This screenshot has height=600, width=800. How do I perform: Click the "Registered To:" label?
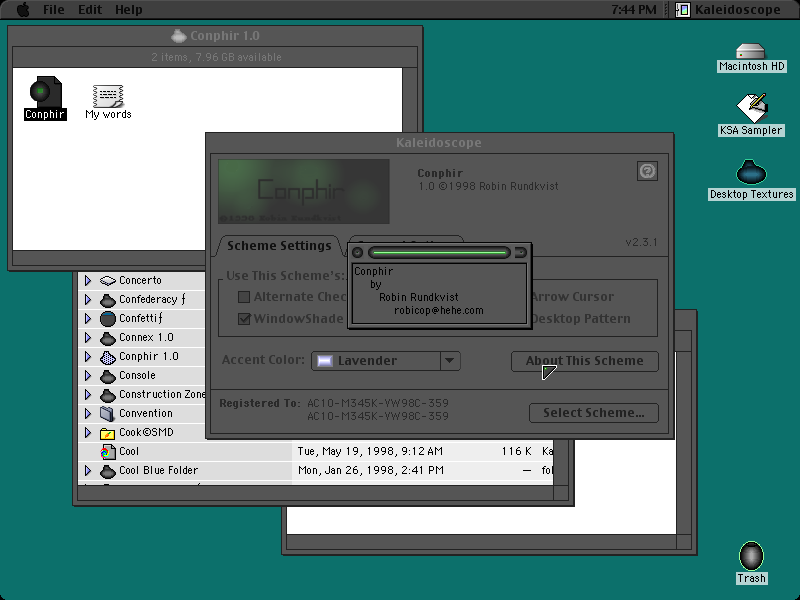(260, 404)
